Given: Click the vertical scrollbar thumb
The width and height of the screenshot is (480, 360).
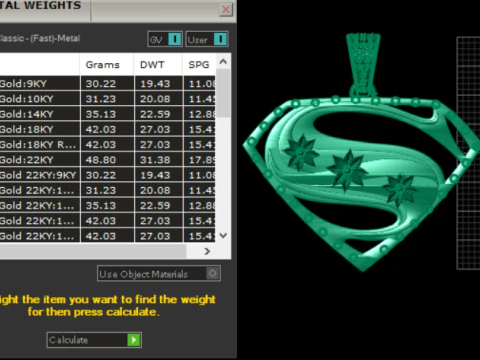Looking at the screenshot, I should (223, 93).
